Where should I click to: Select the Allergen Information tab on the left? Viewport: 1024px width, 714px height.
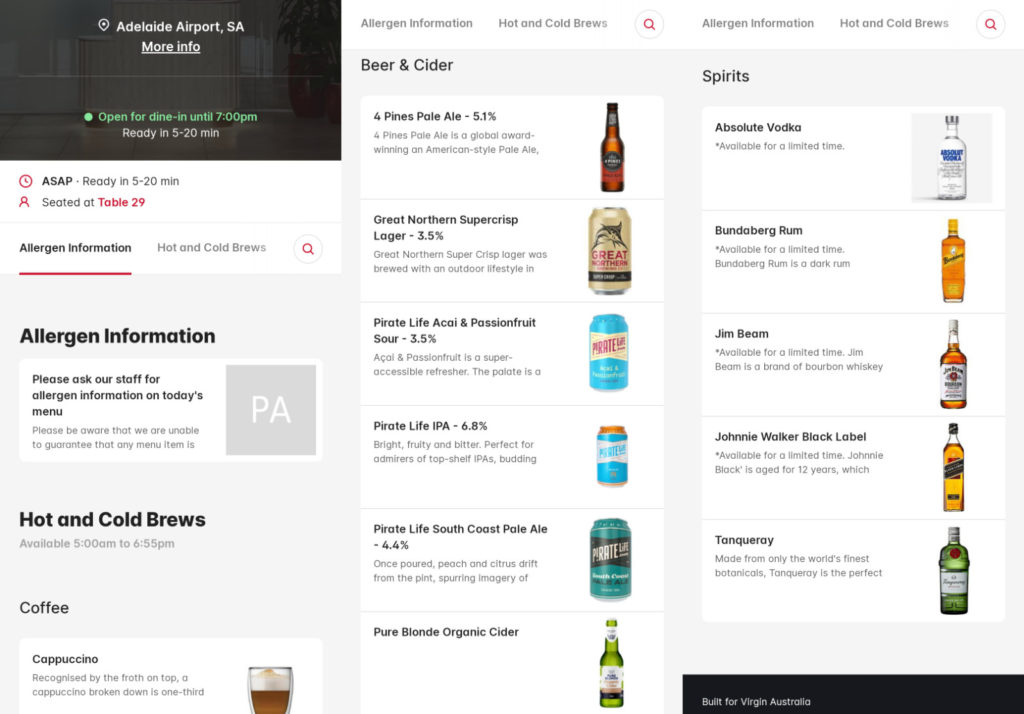[x=74, y=247]
